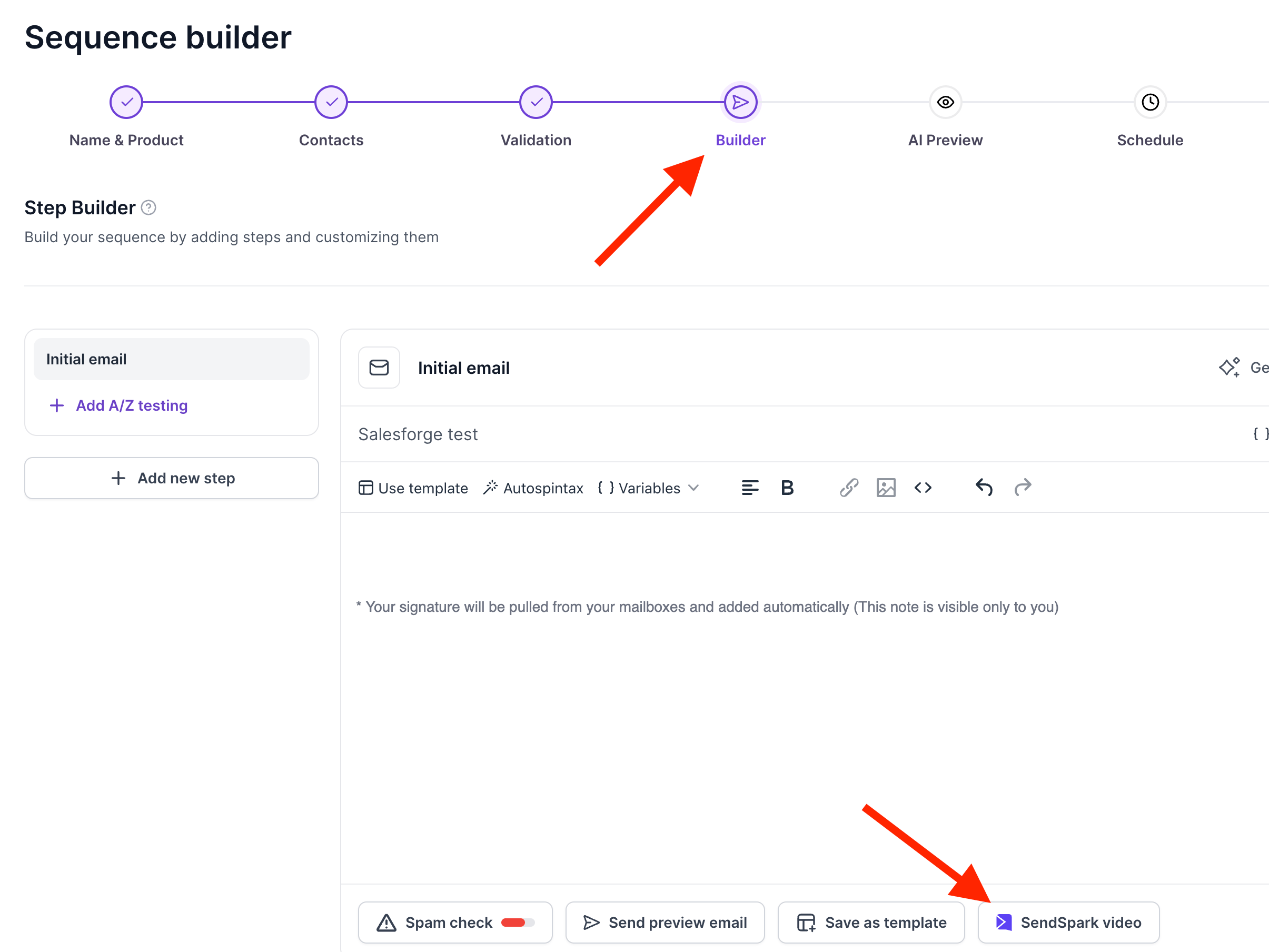Click the Salesforge test subject field
1269x952 pixels.
point(797,434)
